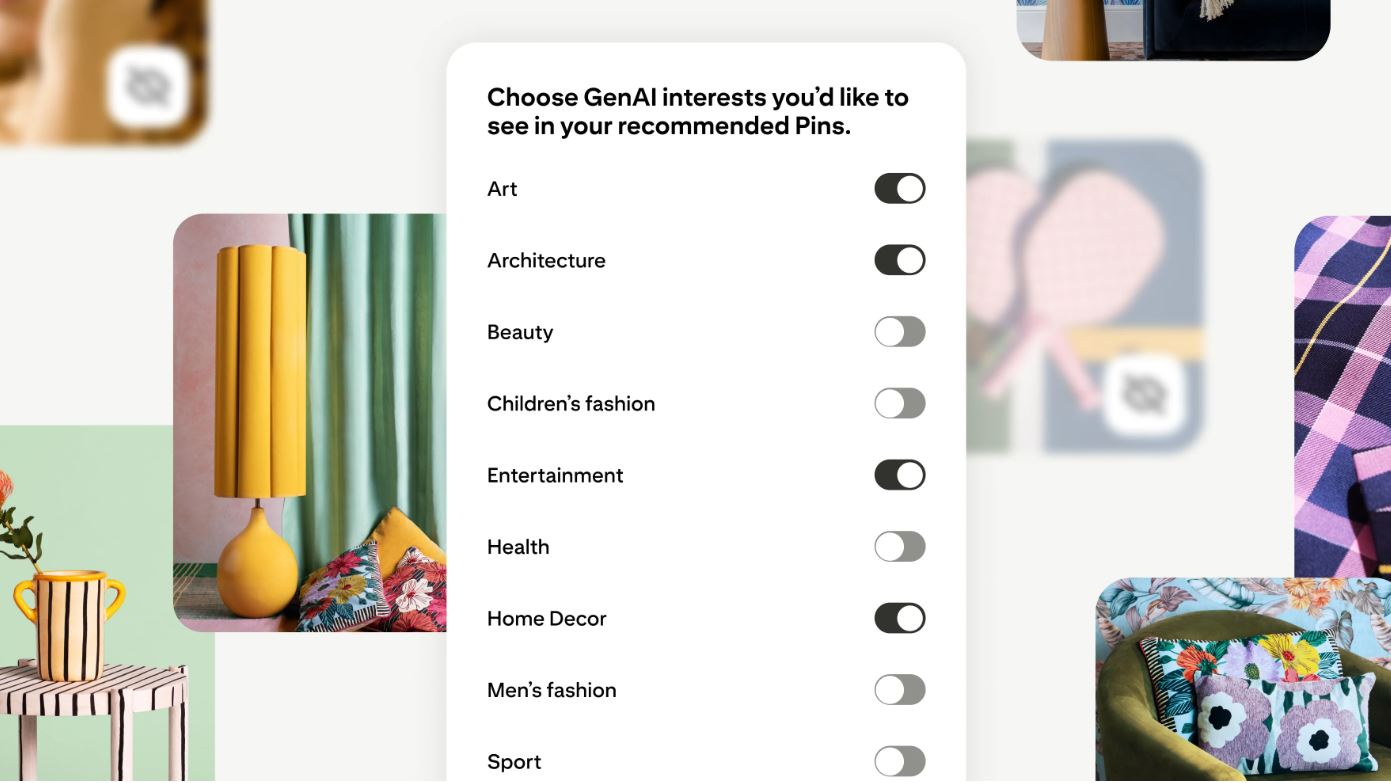Turn on the Sport interest toggle
Image resolution: width=1391 pixels, height=783 pixels.
coord(899,761)
